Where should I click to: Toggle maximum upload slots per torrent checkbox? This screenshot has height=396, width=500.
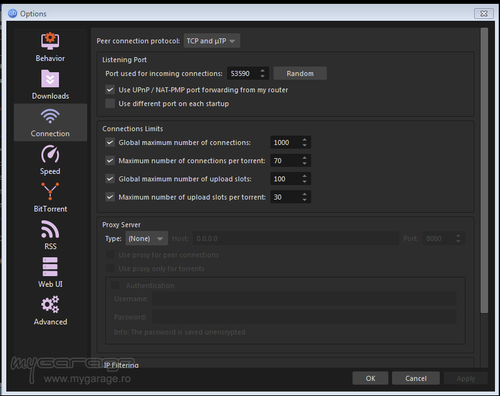click(x=110, y=197)
